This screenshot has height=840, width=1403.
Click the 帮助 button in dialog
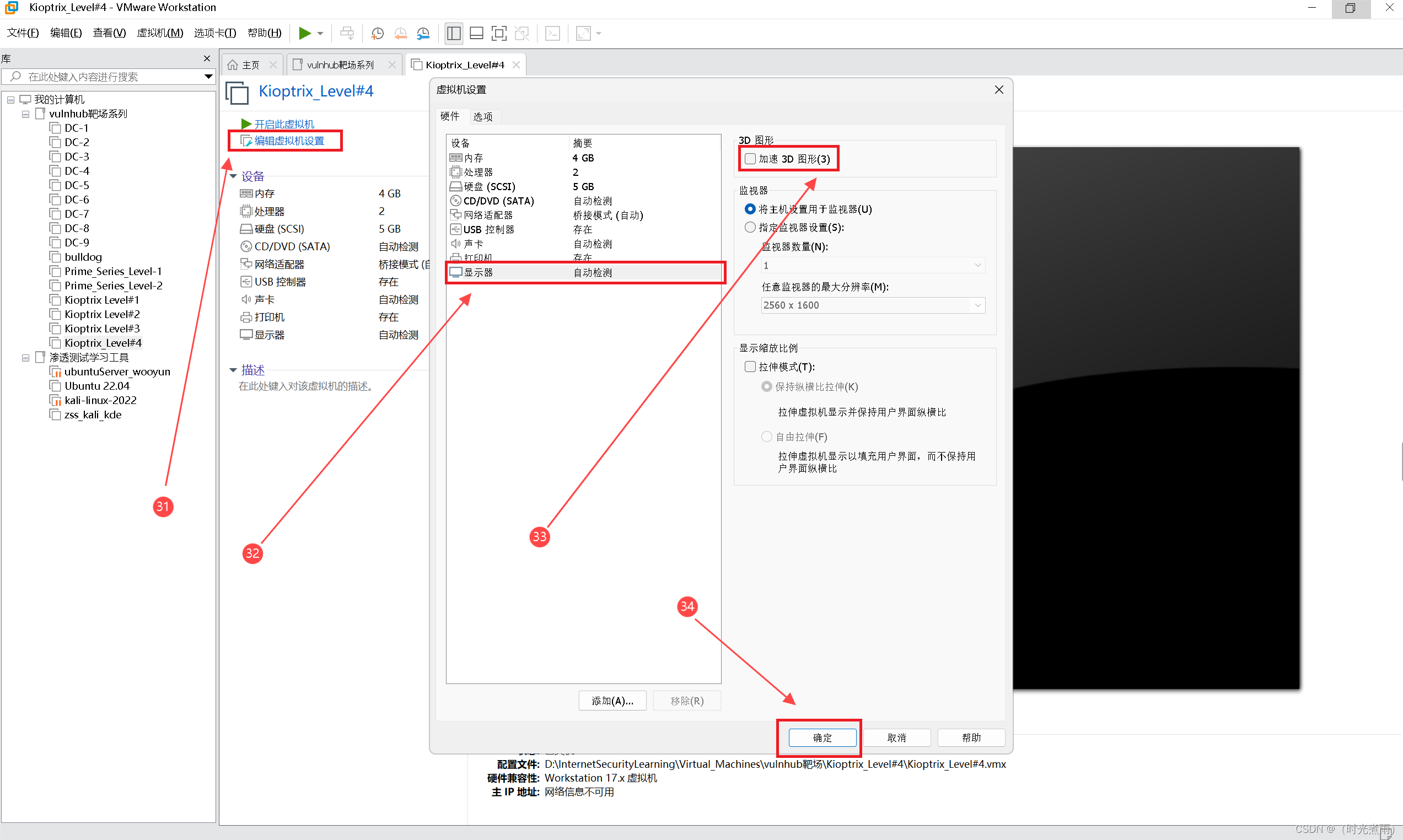pyautogui.click(x=971, y=738)
